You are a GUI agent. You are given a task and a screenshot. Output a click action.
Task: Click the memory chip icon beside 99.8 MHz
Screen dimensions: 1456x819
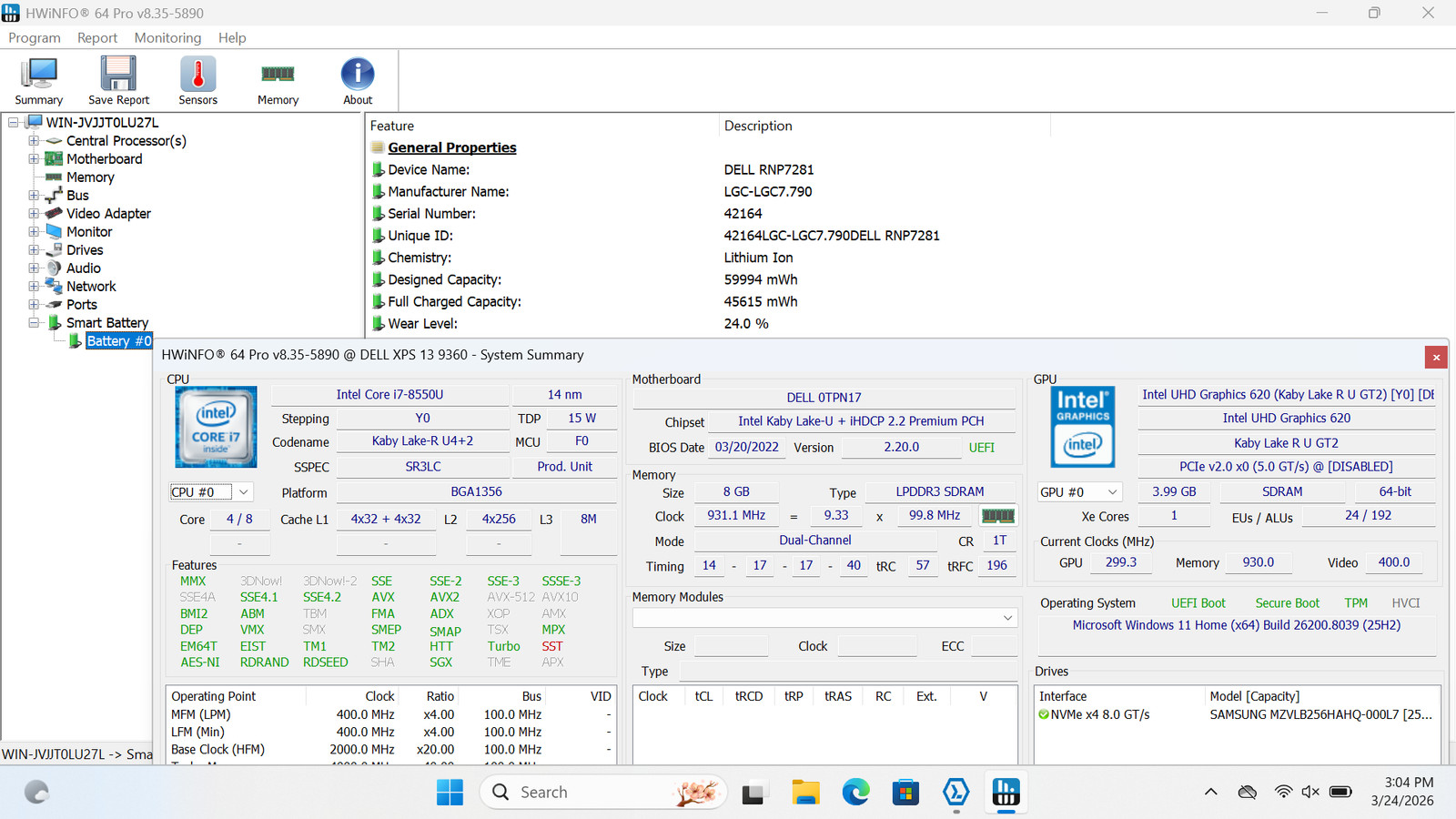[997, 515]
